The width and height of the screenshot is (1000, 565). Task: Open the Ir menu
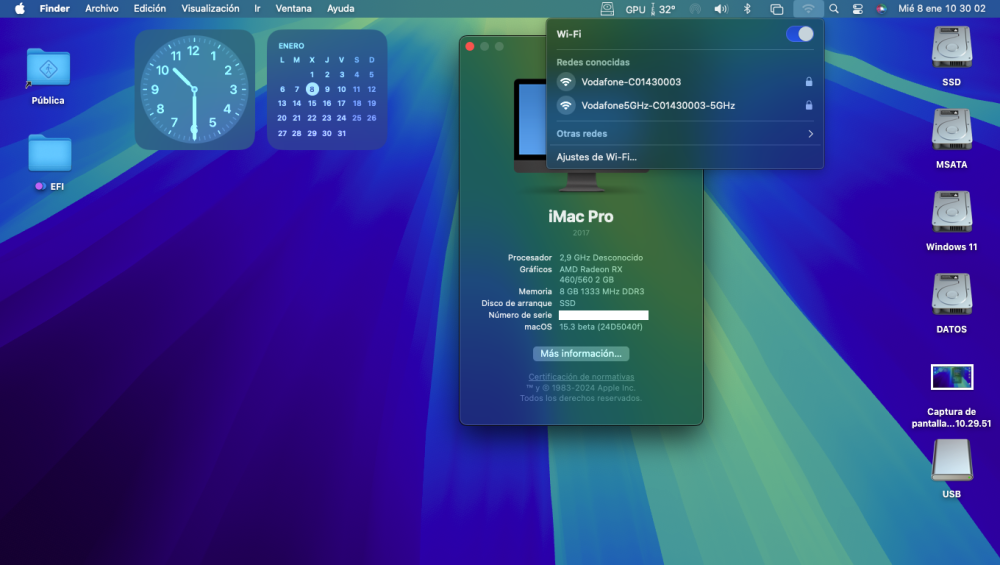tap(258, 9)
